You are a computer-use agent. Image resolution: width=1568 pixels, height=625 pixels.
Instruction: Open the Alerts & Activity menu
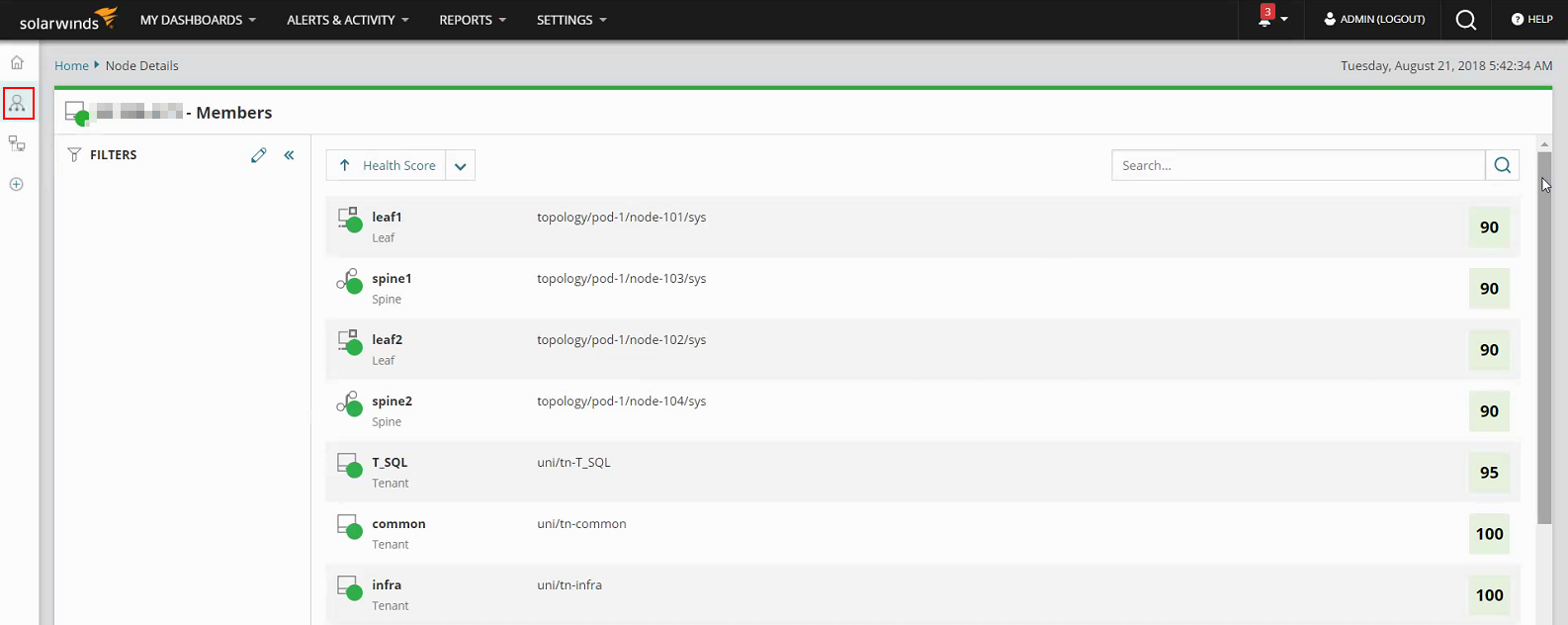(x=347, y=20)
